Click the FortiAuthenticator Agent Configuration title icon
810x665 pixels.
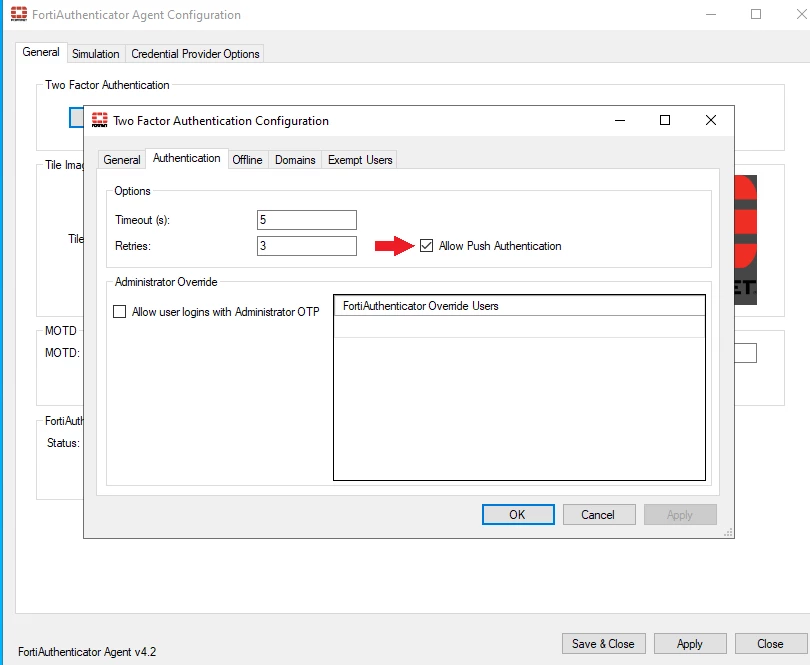[x=19, y=14]
